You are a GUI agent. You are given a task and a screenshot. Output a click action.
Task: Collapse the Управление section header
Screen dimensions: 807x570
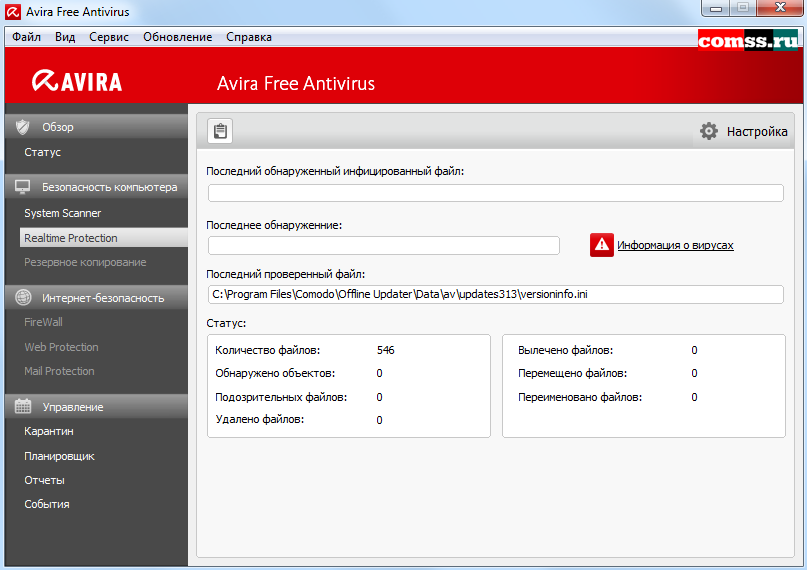click(97, 406)
